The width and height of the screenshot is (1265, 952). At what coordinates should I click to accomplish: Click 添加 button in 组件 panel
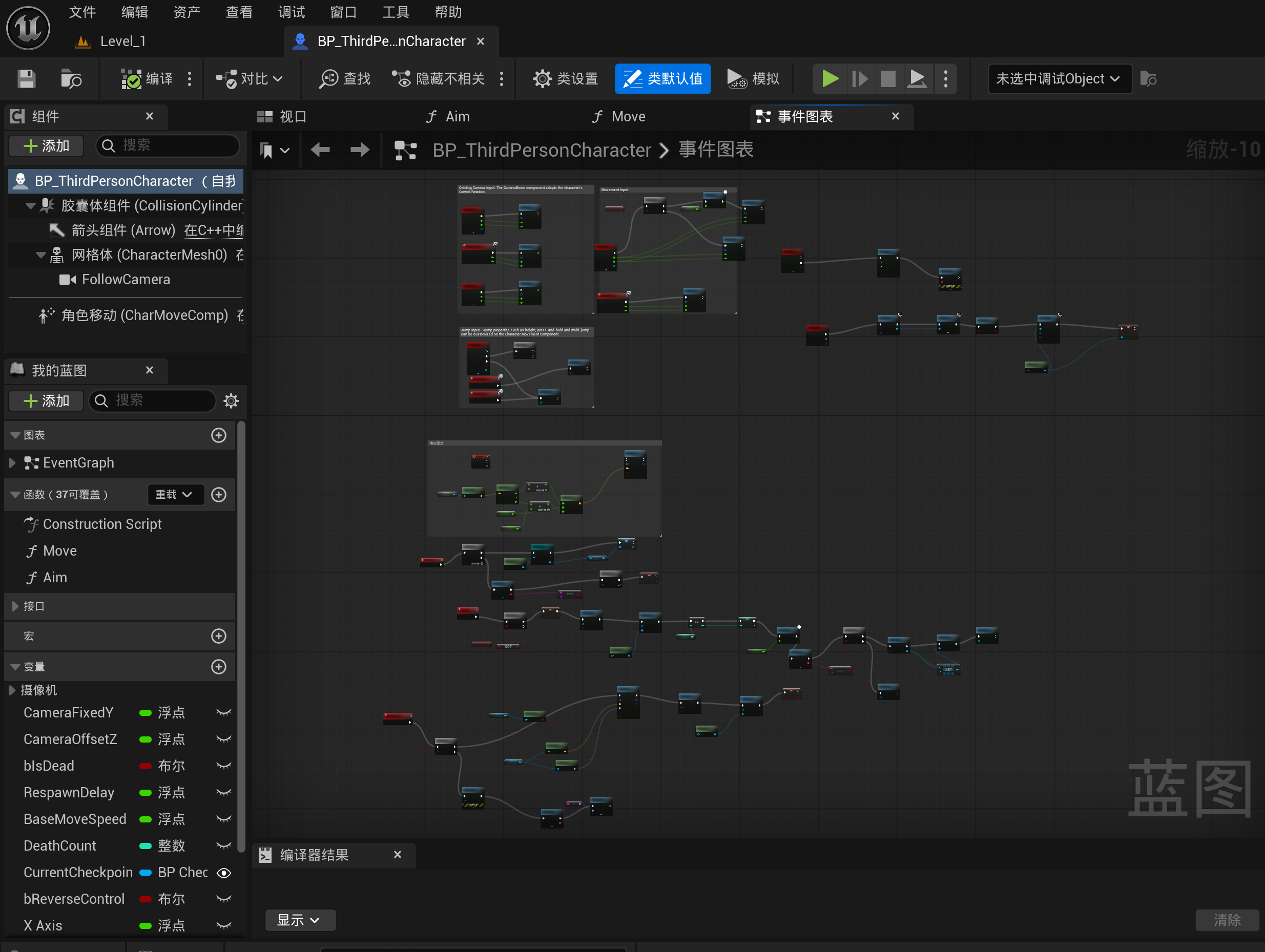click(47, 146)
